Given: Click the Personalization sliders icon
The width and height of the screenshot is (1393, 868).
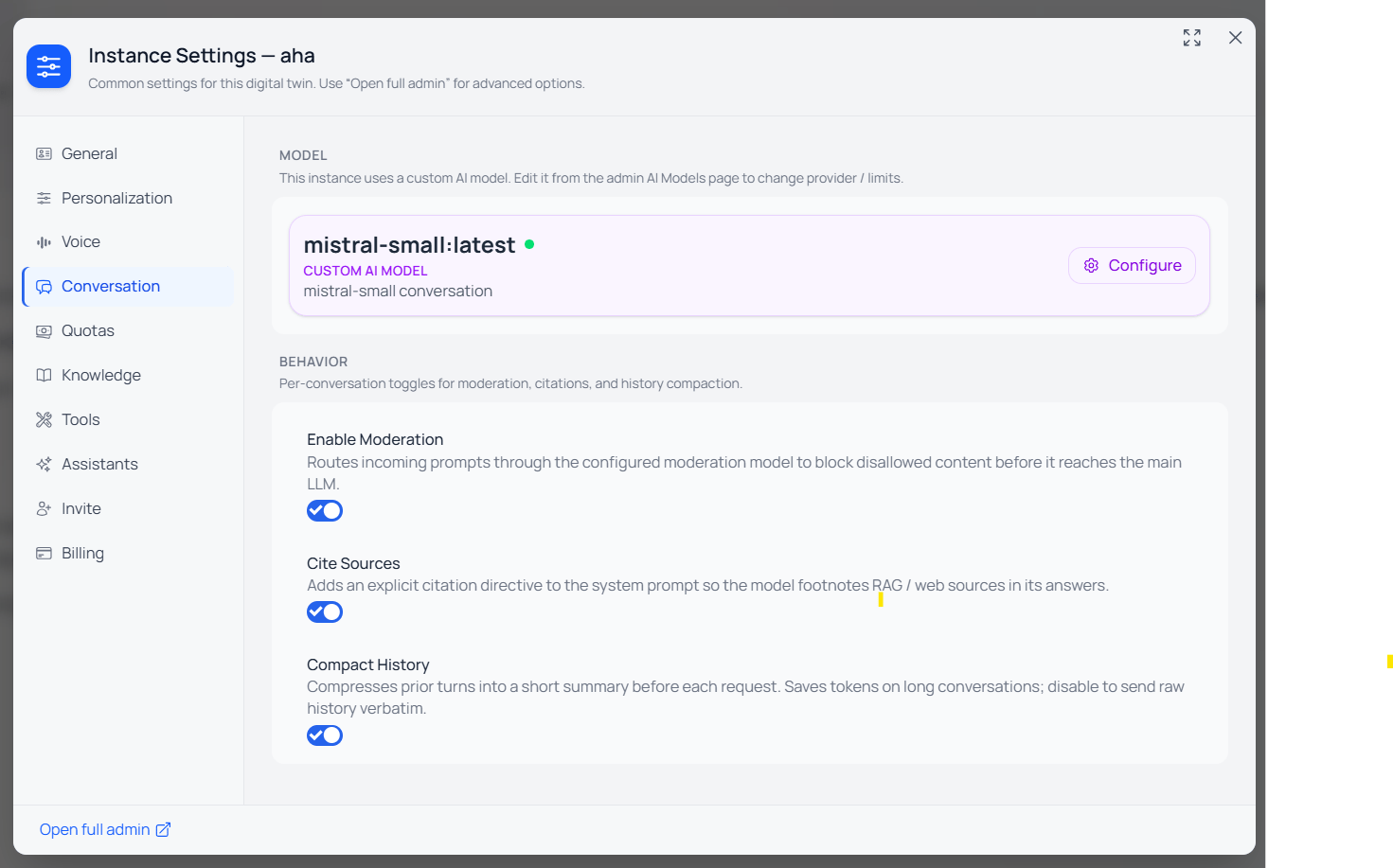Looking at the screenshot, I should [x=44, y=198].
